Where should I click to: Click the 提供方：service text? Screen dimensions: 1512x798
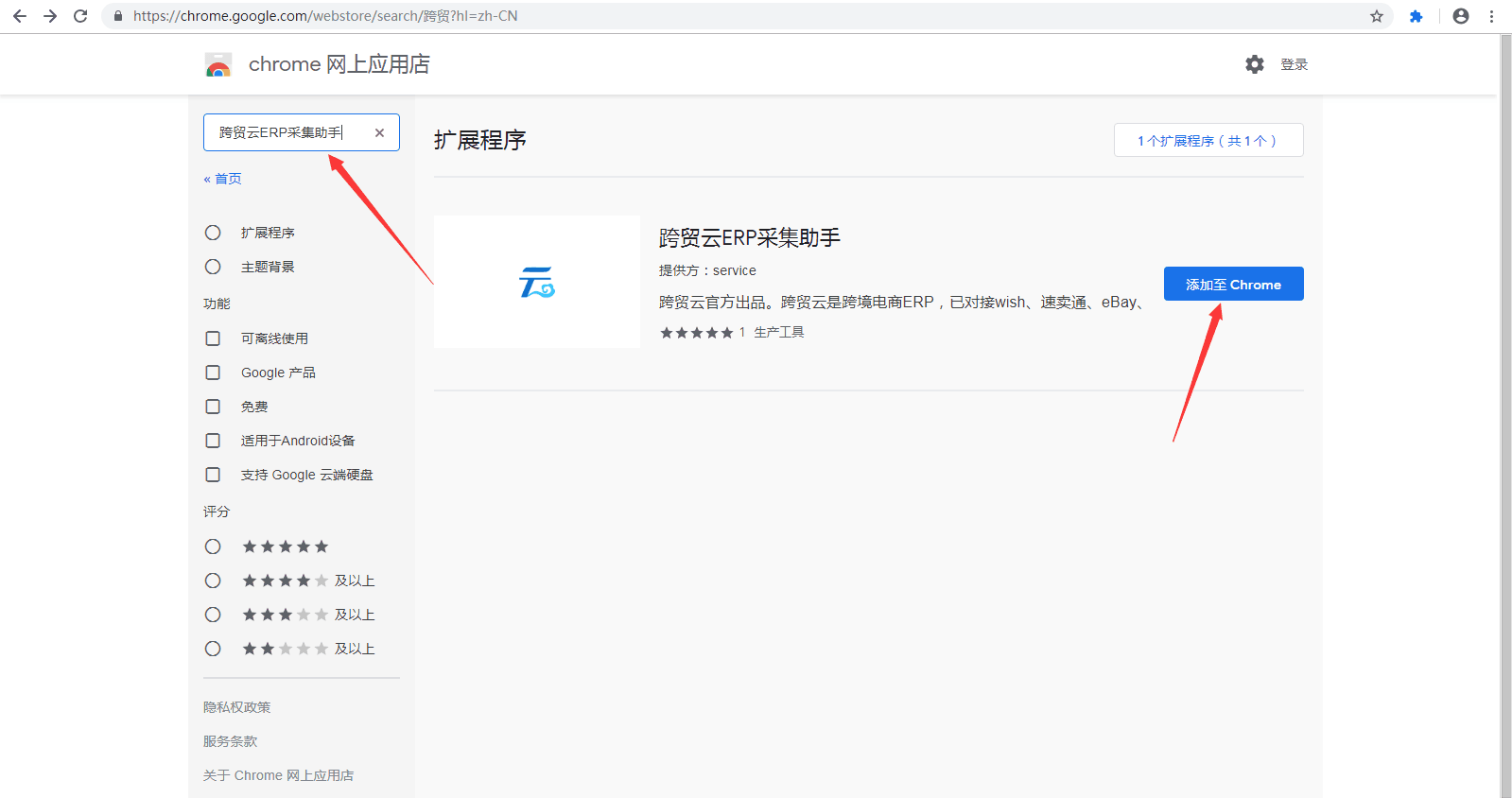pos(707,270)
